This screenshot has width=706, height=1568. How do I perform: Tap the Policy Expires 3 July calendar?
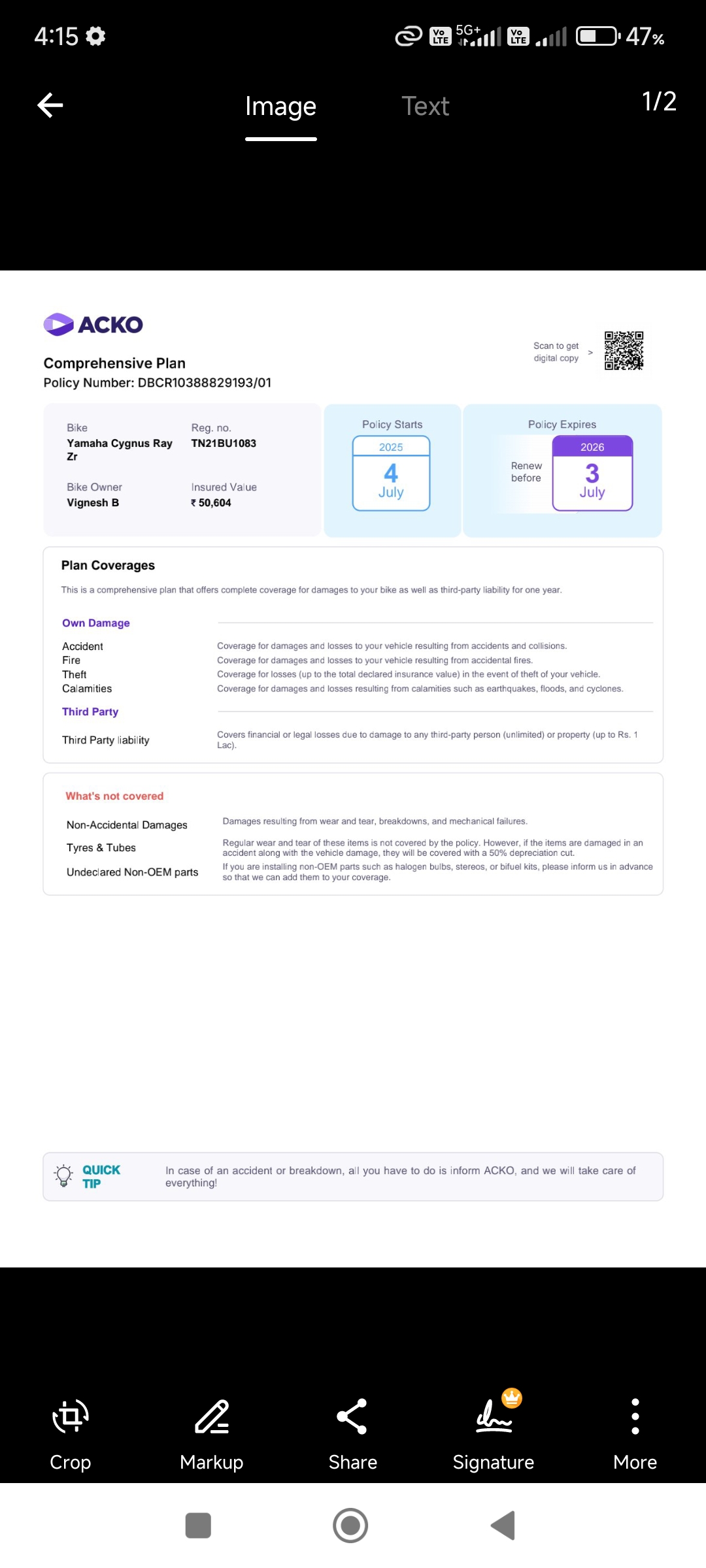[592, 473]
